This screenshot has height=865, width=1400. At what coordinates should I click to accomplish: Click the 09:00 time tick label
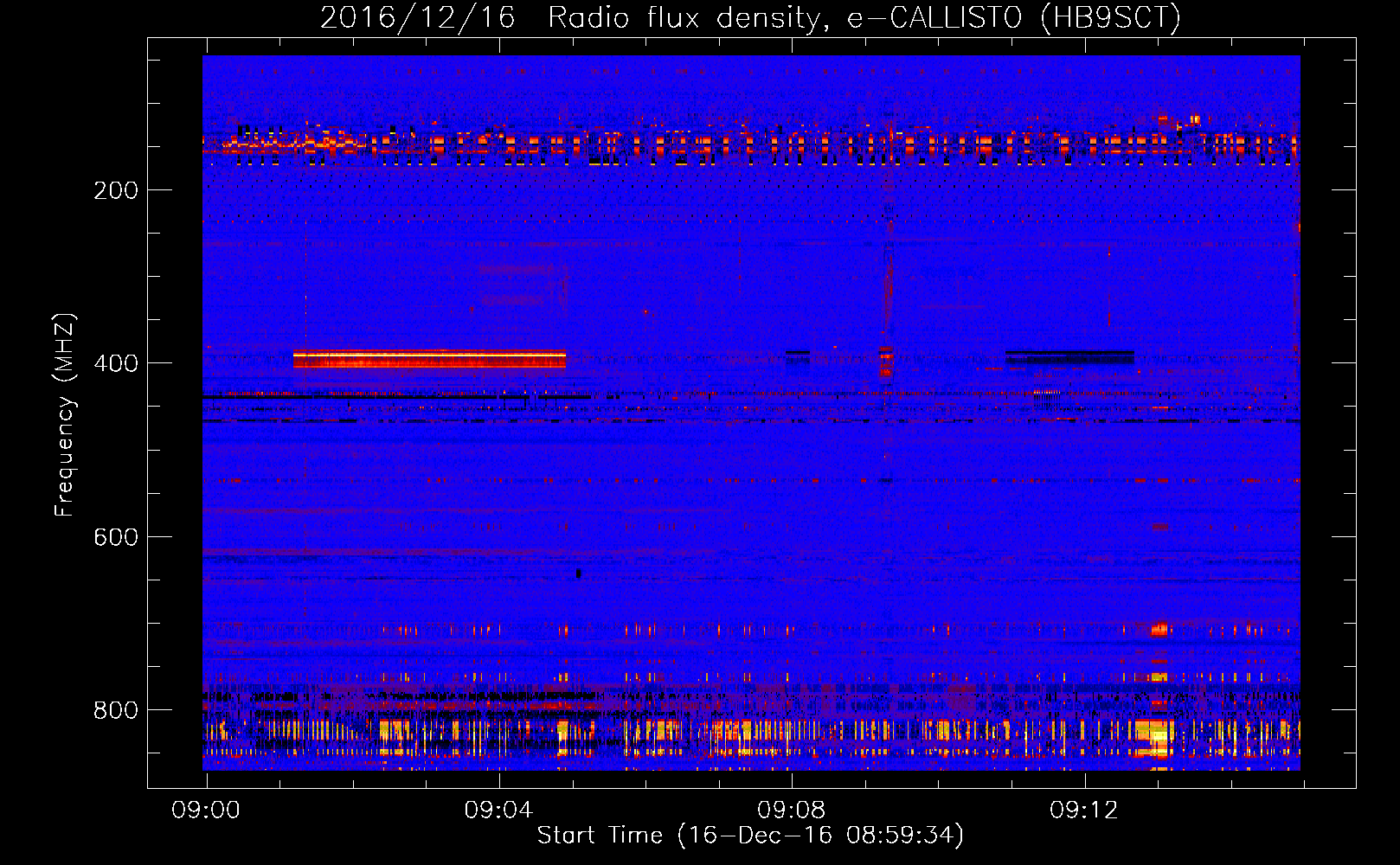point(206,811)
